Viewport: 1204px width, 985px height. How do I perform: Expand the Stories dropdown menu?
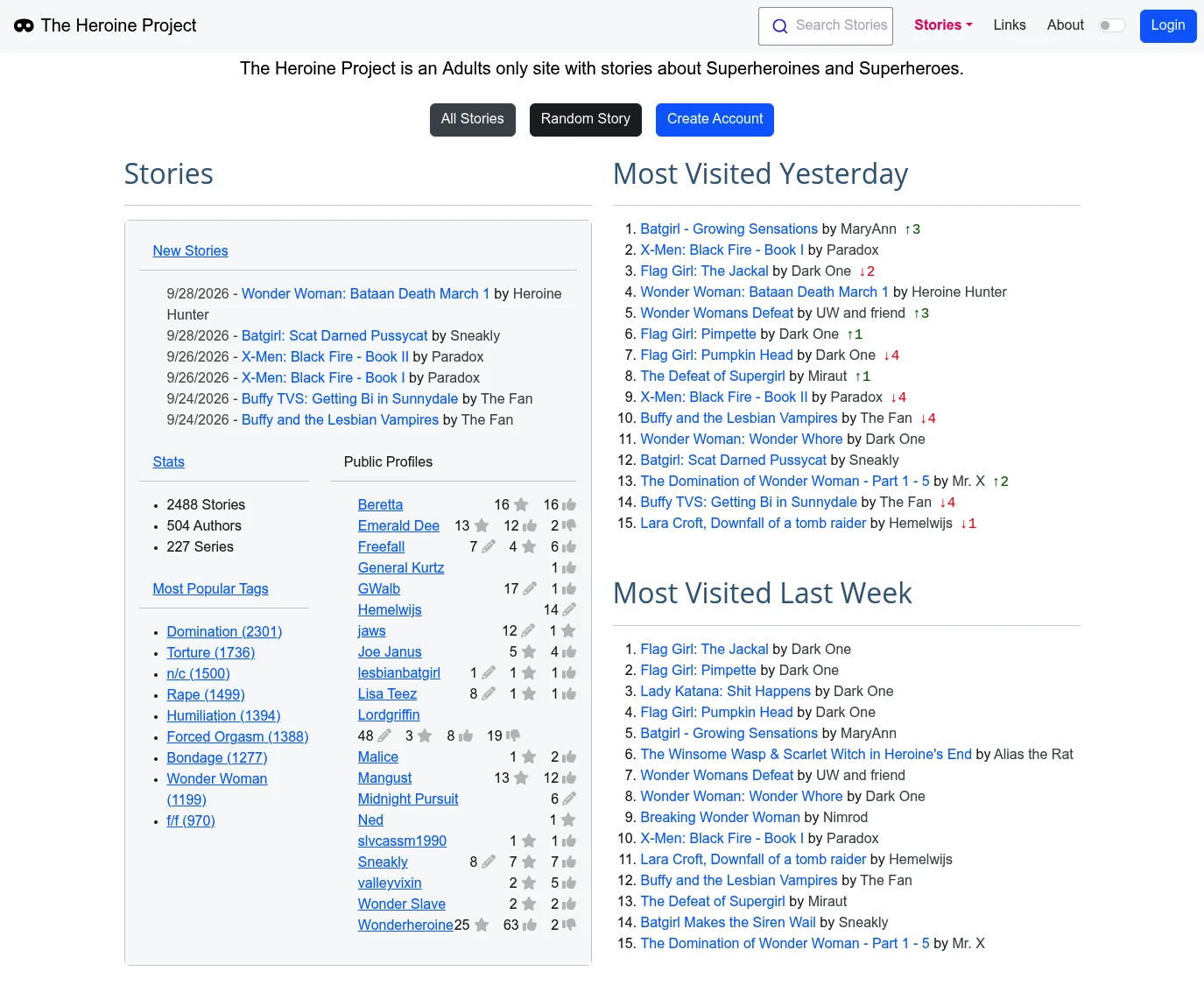pos(943,25)
